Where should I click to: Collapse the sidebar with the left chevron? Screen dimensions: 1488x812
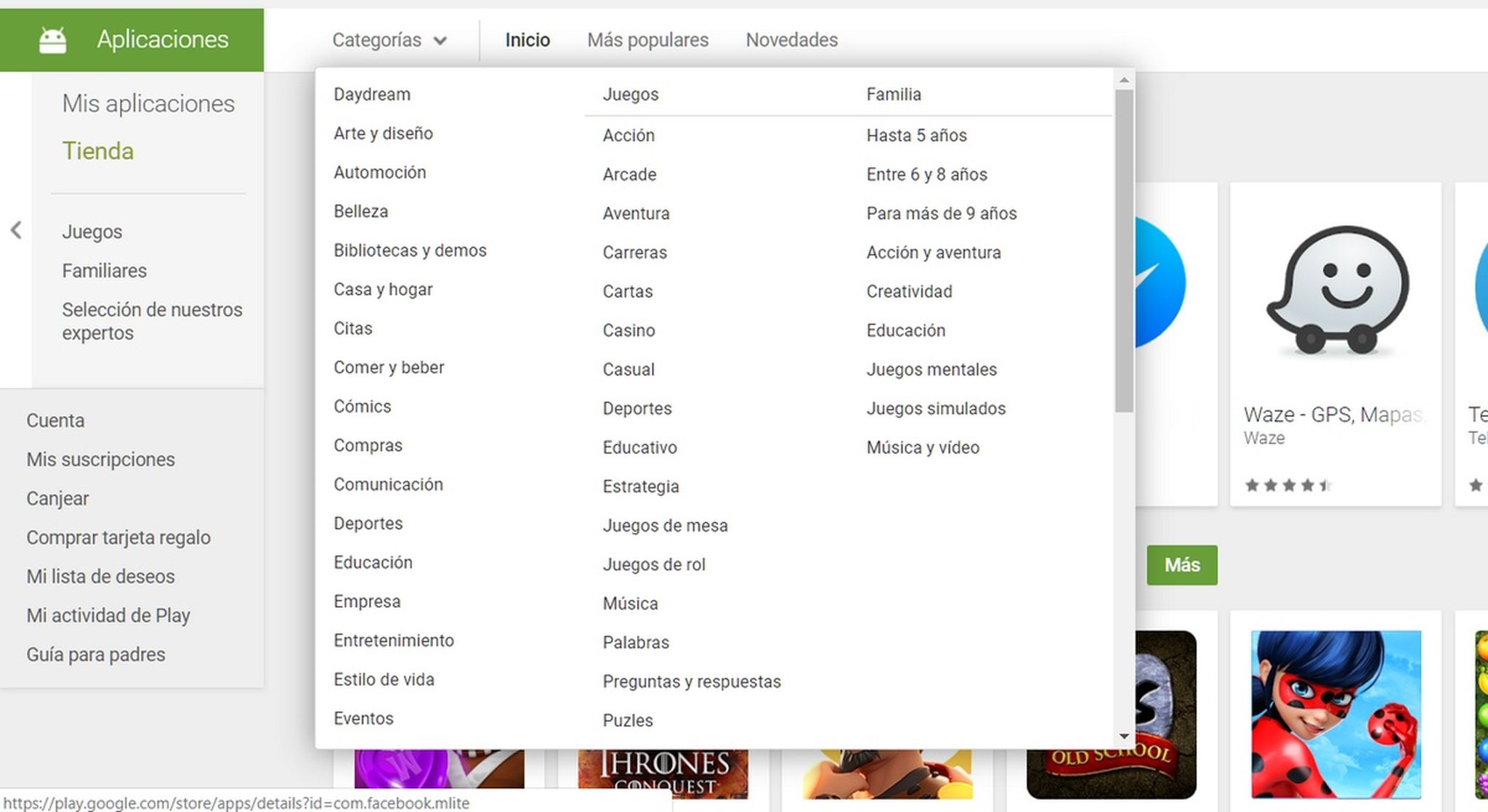16,230
